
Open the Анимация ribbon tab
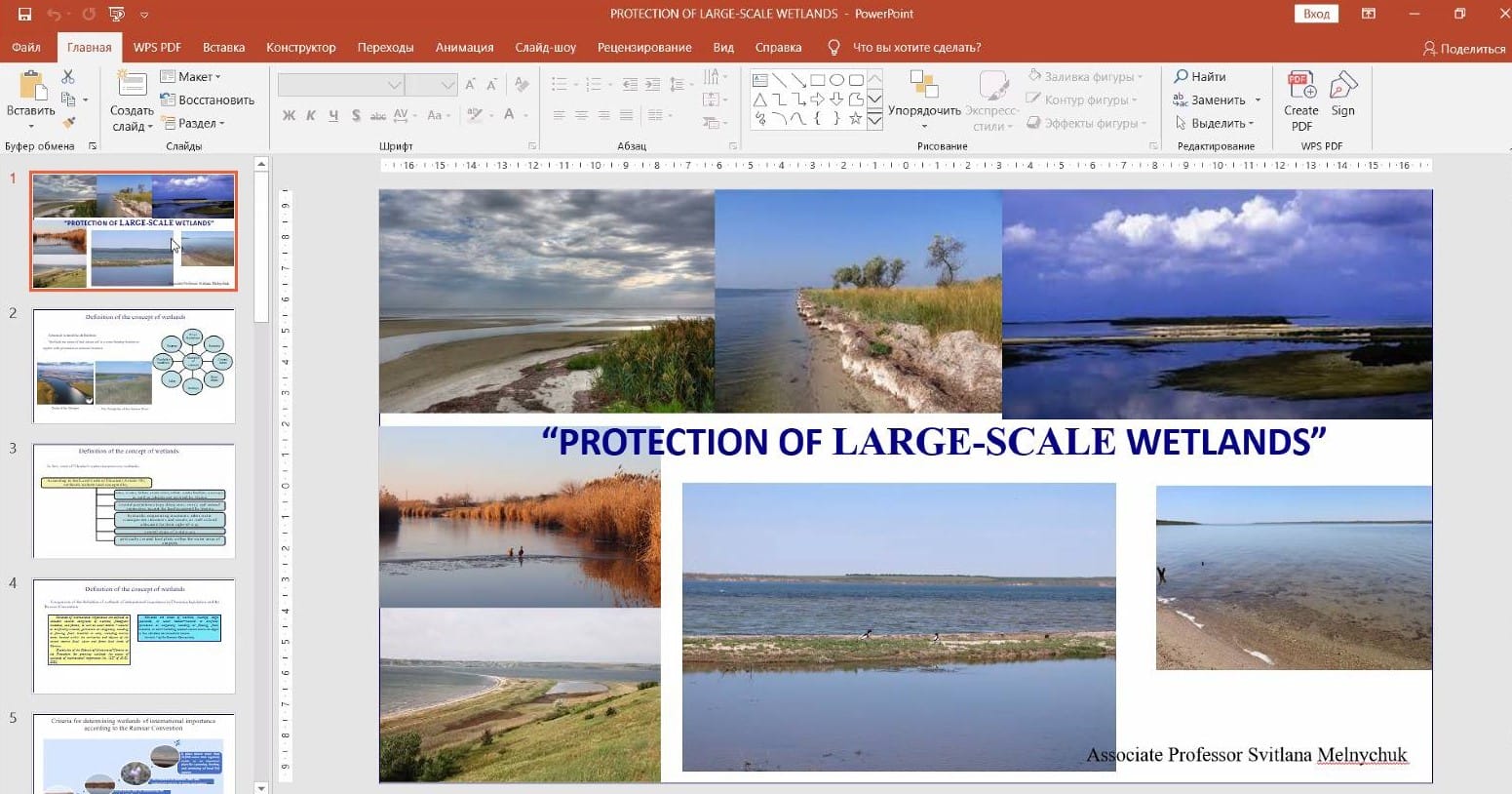464,47
